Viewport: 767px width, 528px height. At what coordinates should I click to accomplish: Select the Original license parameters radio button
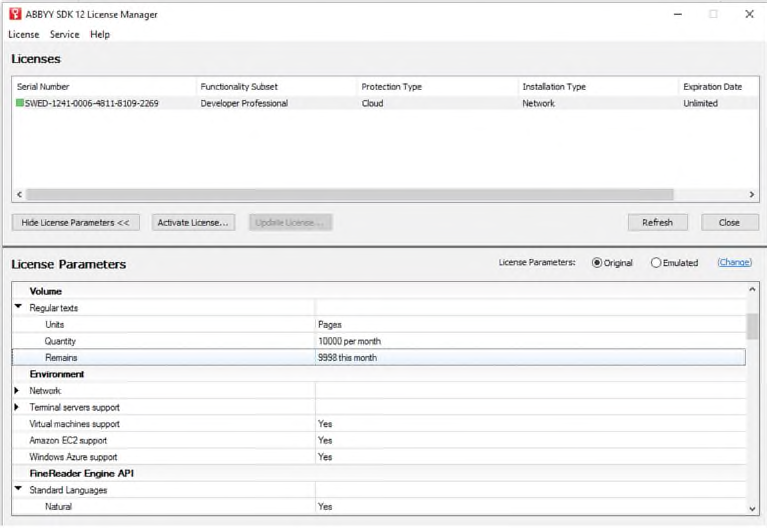click(x=597, y=263)
